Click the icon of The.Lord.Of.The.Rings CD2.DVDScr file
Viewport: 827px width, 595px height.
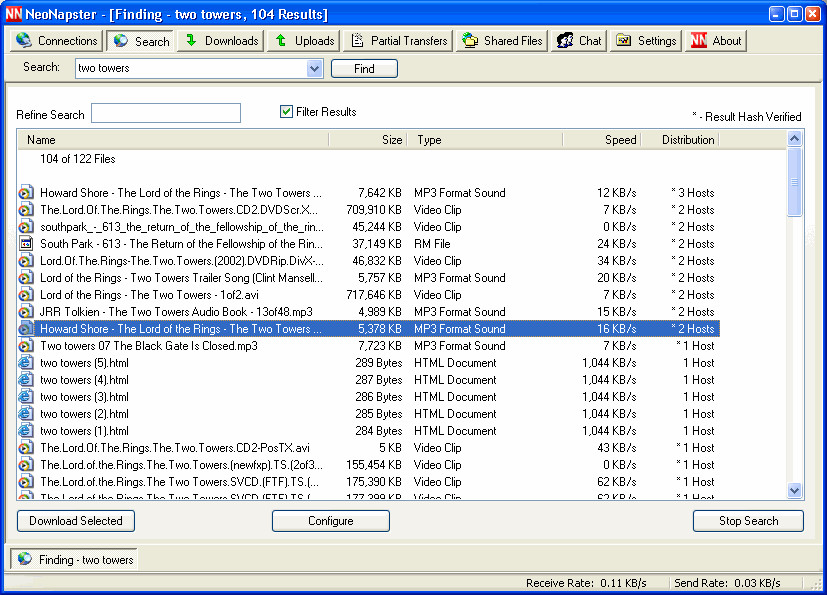tap(26, 209)
